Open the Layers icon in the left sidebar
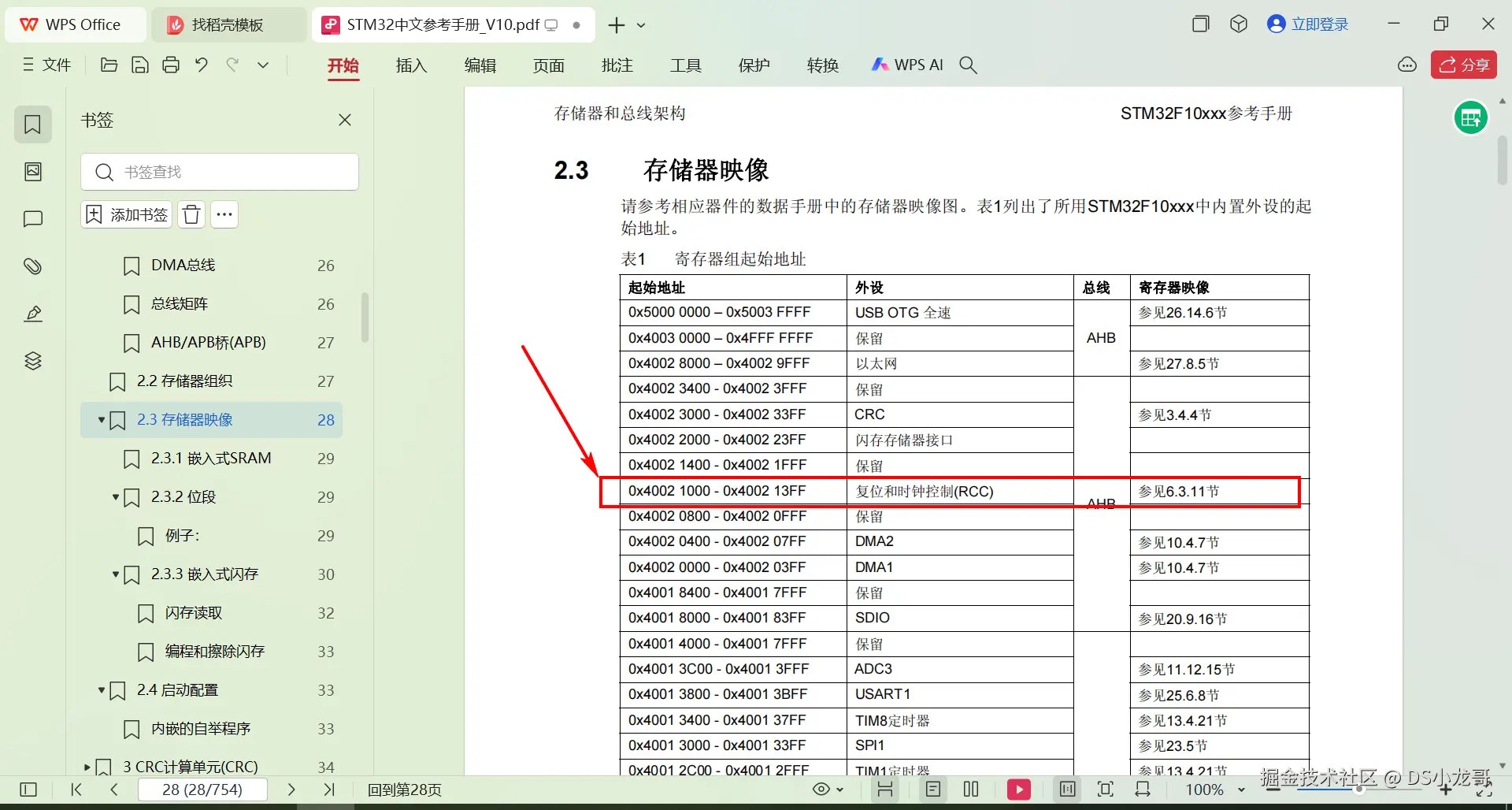This screenshot has width=1512, height=810. pos(33,361)
